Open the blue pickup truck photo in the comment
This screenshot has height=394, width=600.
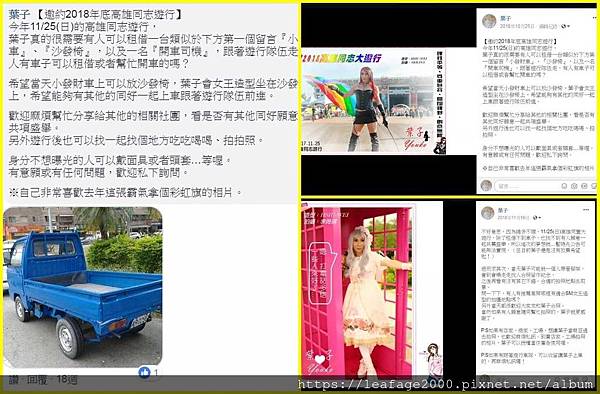82,287
